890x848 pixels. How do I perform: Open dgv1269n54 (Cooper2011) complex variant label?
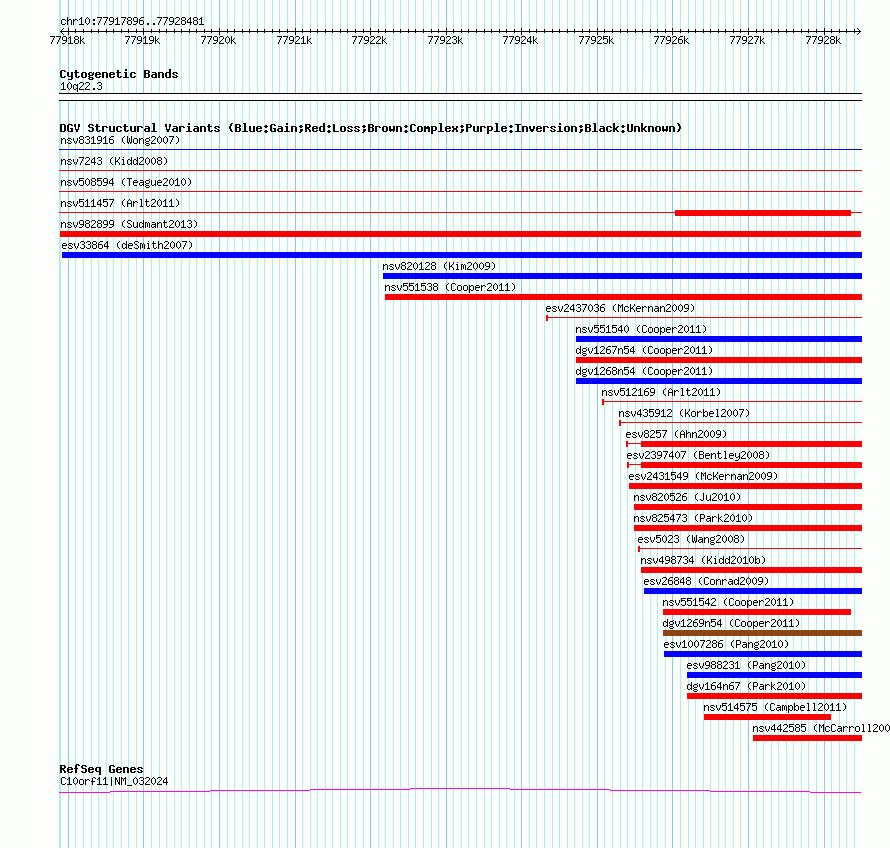[x=731, y=623]
